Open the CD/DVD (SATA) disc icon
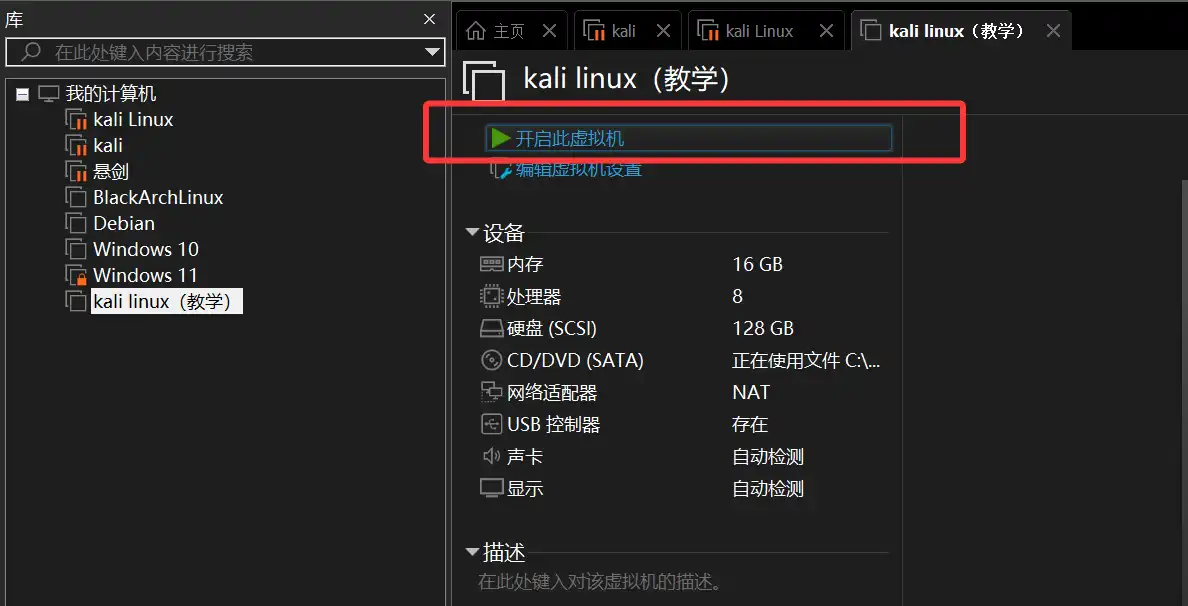The width and height of the screenshot is (1188, 606). [492, 361]
